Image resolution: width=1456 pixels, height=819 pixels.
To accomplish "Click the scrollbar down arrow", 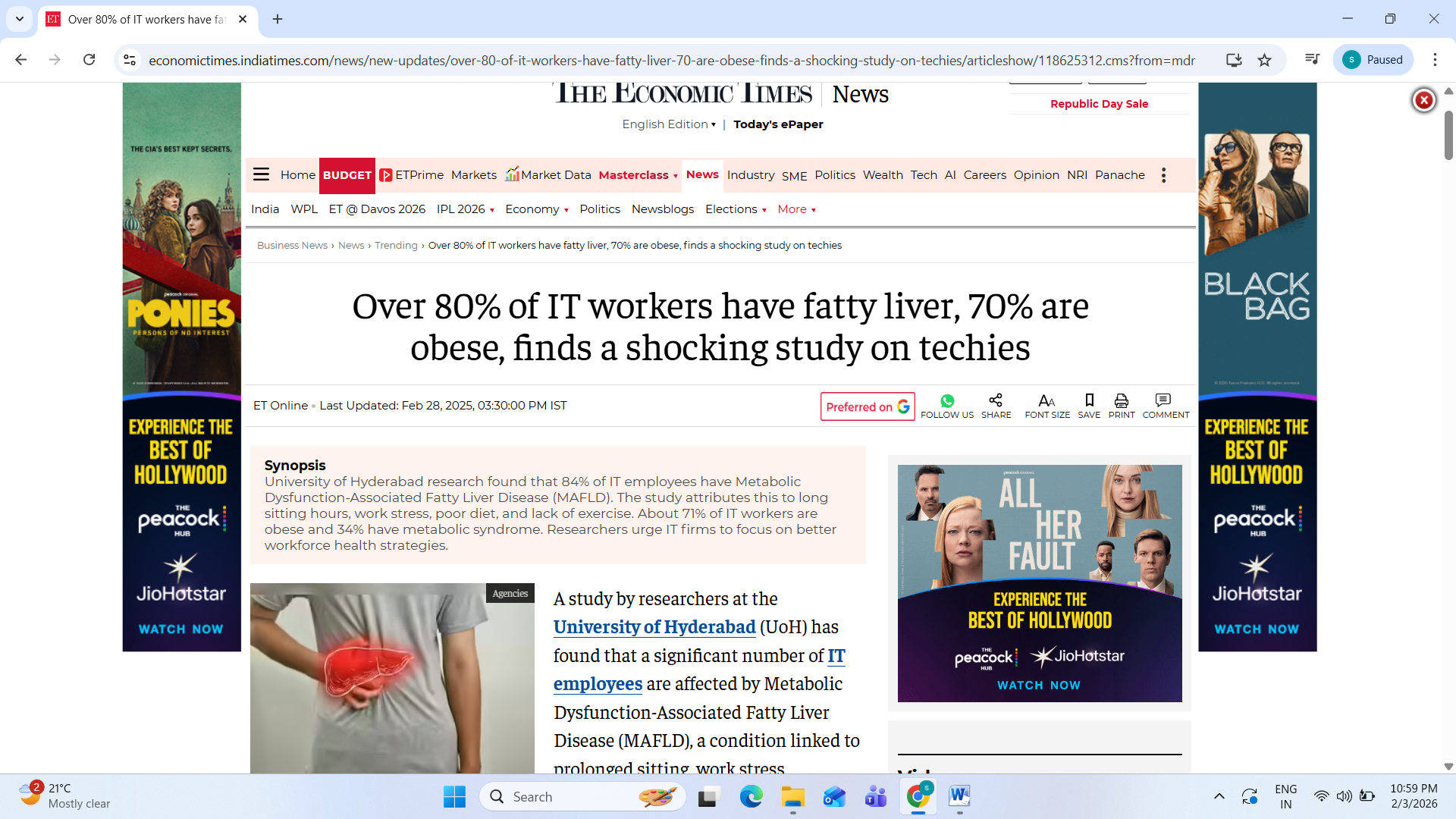I will pos(1448,767).
